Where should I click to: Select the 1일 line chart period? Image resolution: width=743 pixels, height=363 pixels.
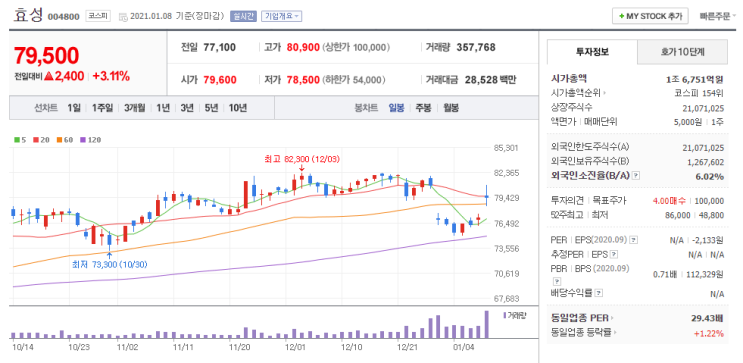pyautogui.click(x=74, y=108)
